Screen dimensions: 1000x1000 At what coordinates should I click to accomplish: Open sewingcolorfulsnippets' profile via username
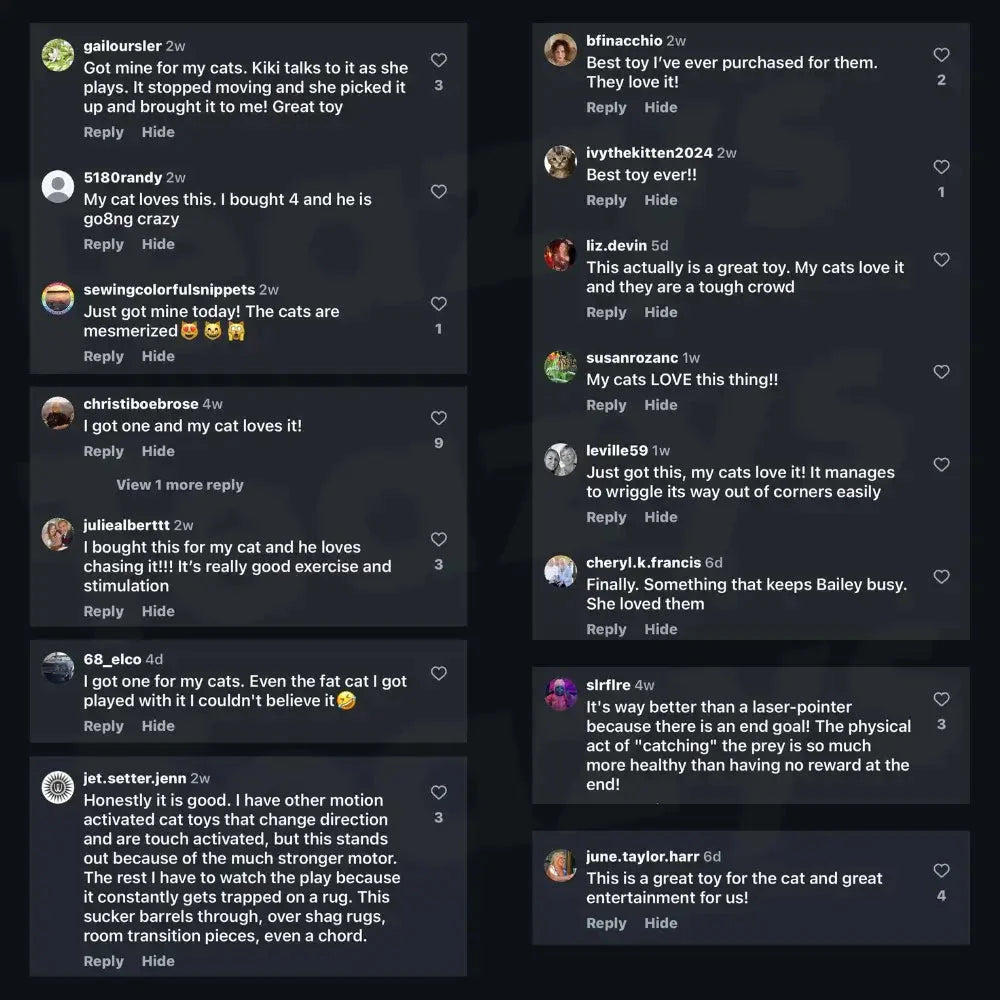[x=169, y=290]
